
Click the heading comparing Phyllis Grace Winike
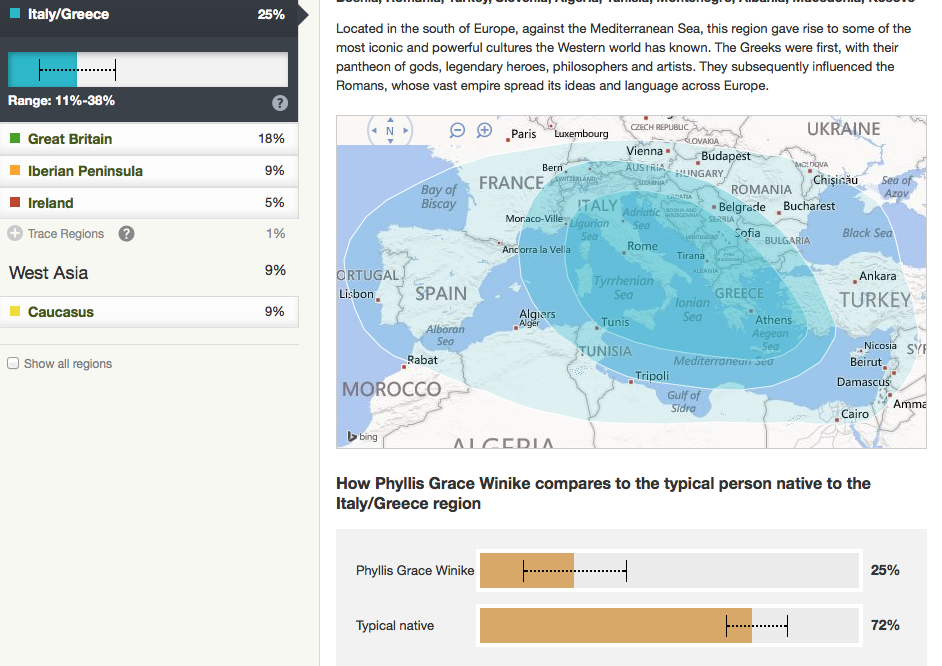coord(603,494)
